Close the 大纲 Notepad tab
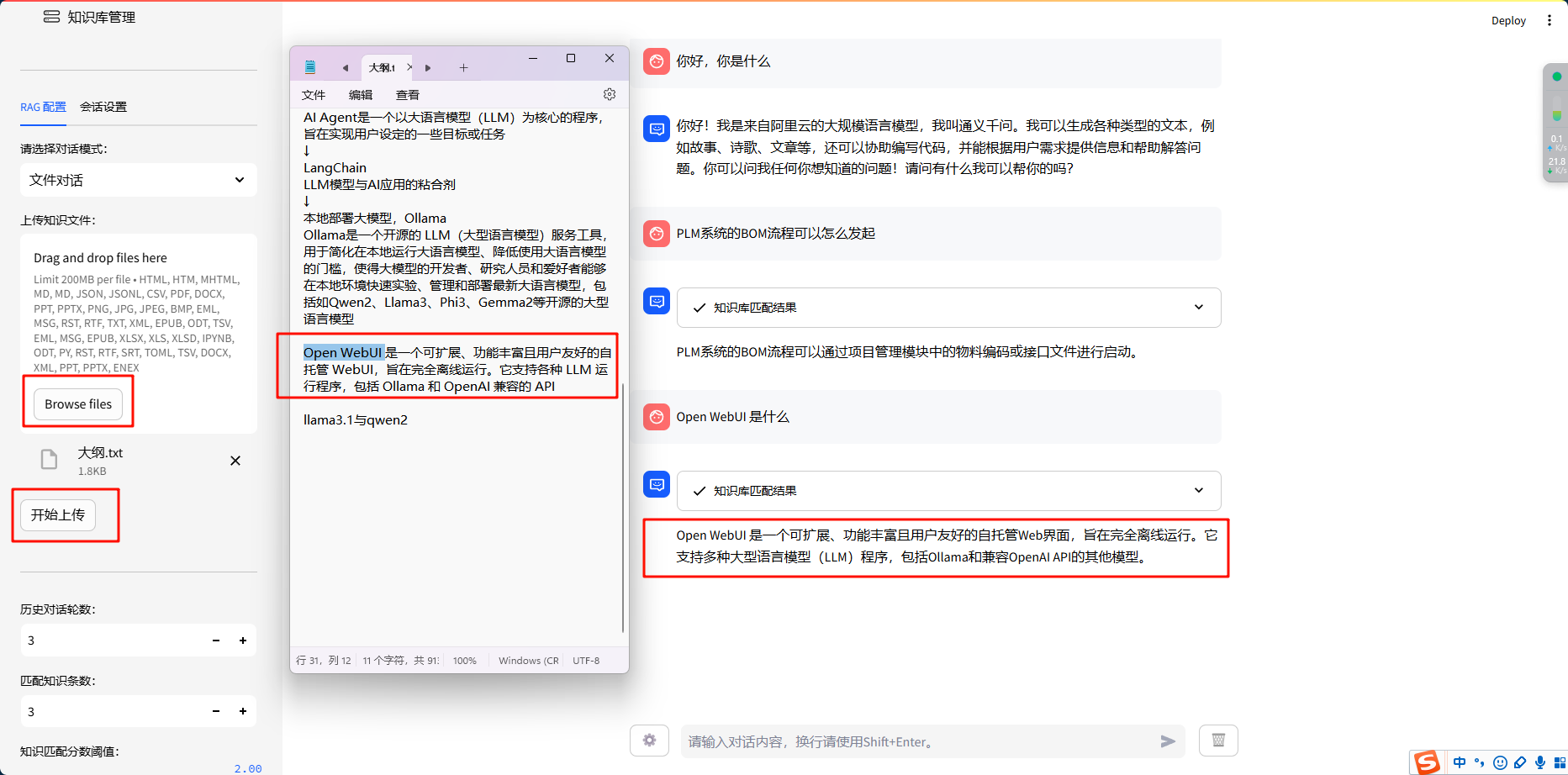Image resolution: width=1568 pixels, height=775 pixels. point(409,67)
